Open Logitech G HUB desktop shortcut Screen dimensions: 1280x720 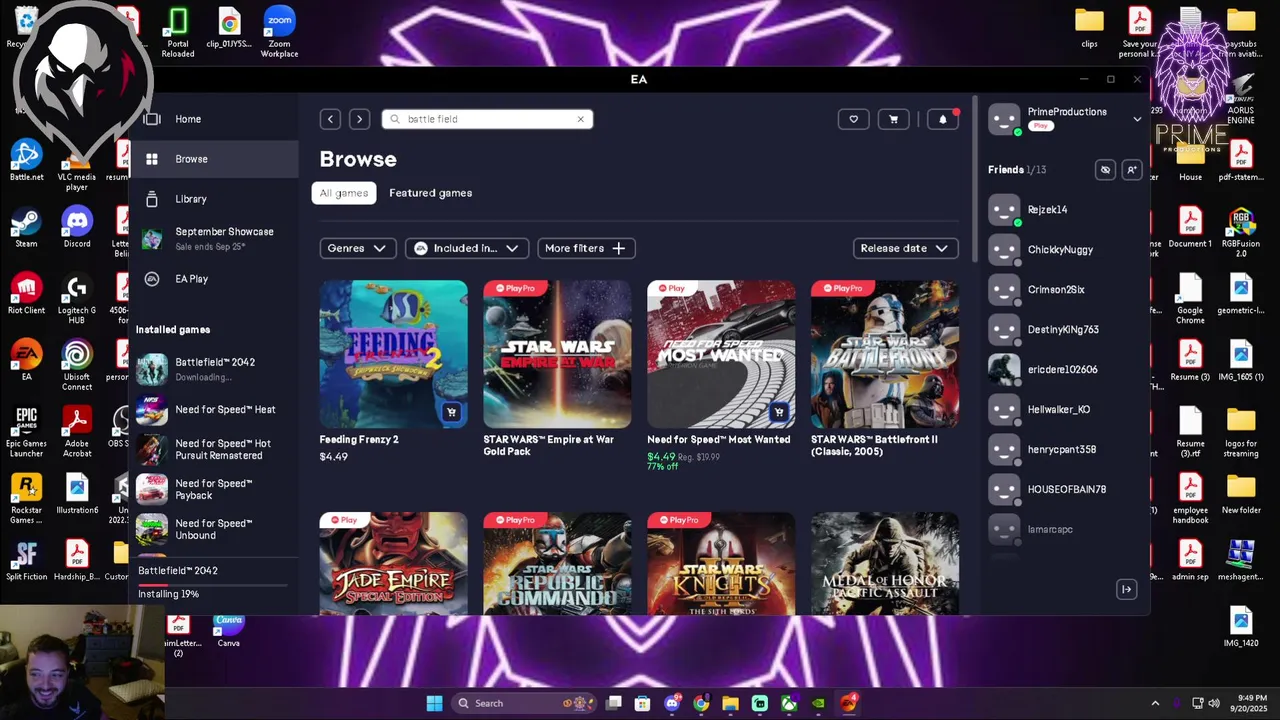coord(77,299)
